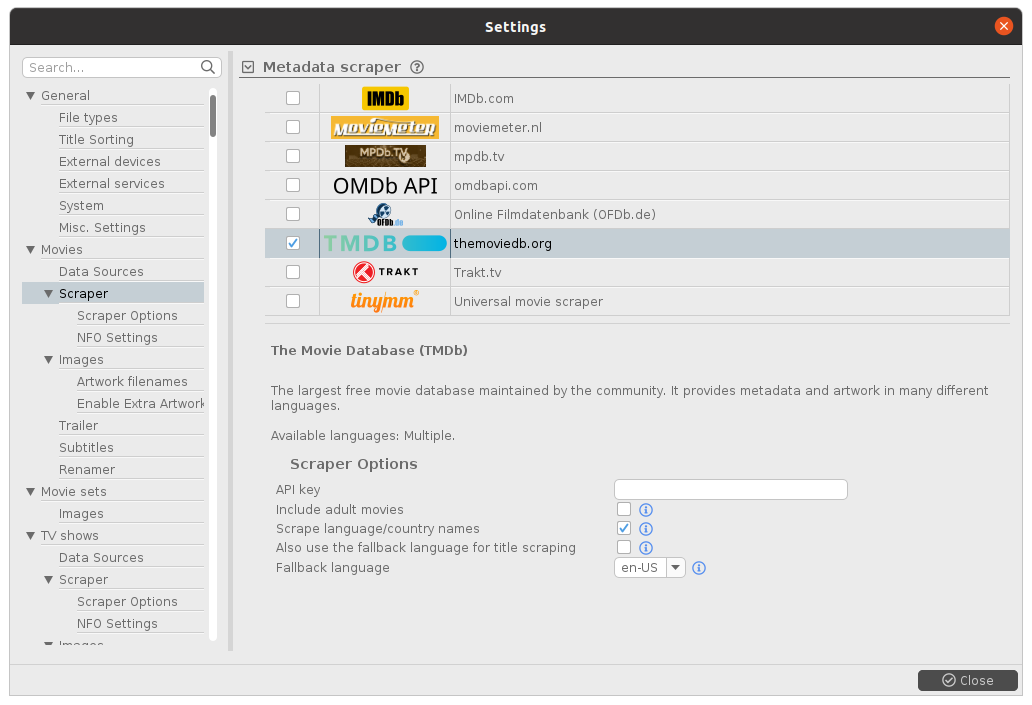
Task: Click the OFDb.de logo icon
Action: 385,214
